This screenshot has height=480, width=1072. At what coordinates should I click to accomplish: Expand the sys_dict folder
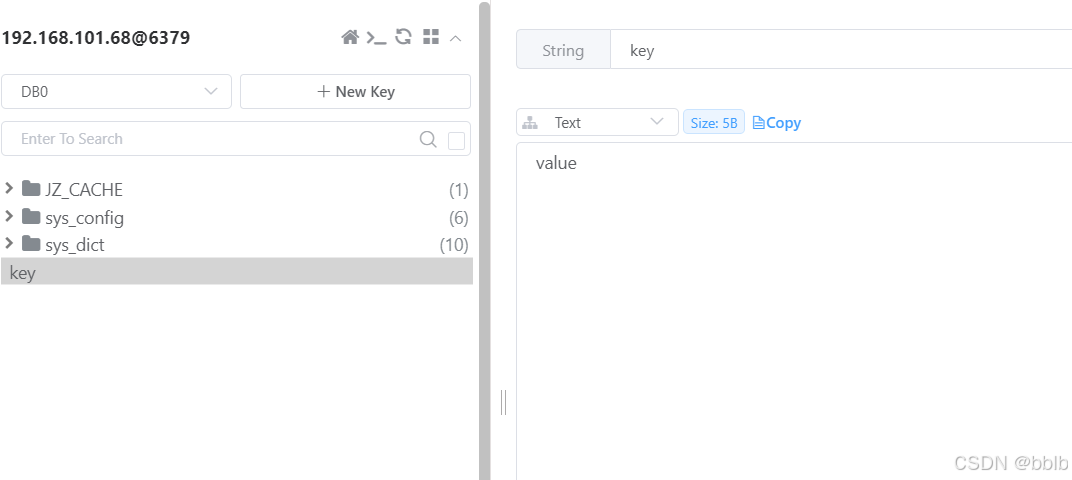[10, 243]
